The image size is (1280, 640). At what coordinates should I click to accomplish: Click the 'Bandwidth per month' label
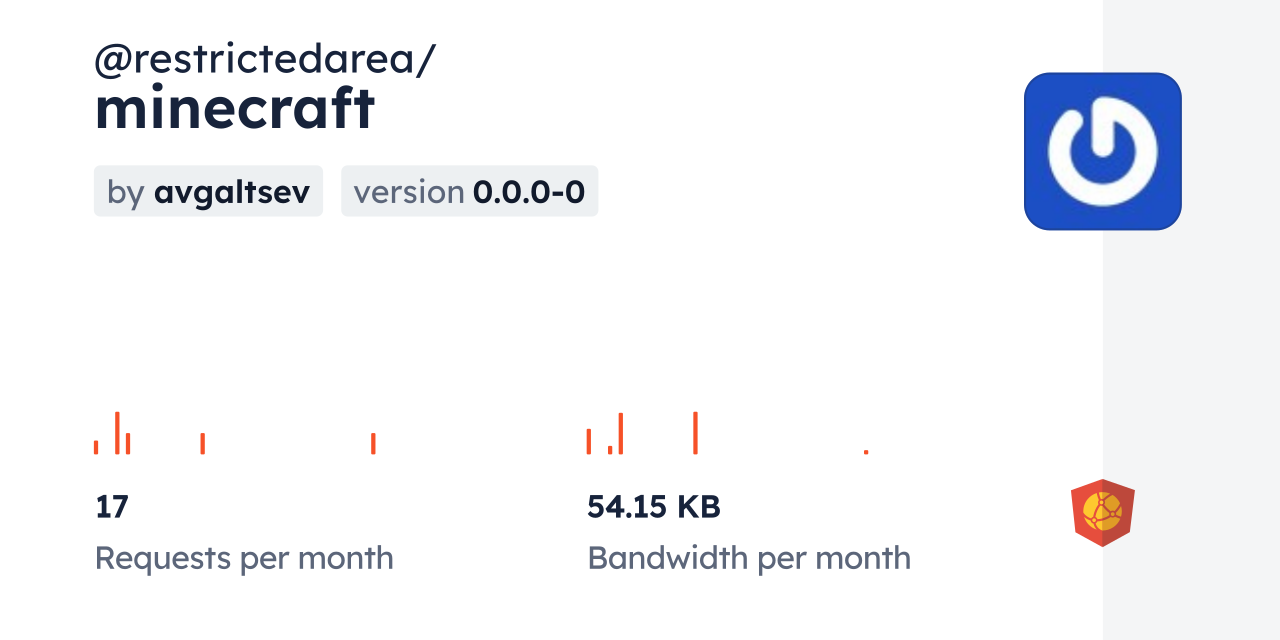point(749,558)
